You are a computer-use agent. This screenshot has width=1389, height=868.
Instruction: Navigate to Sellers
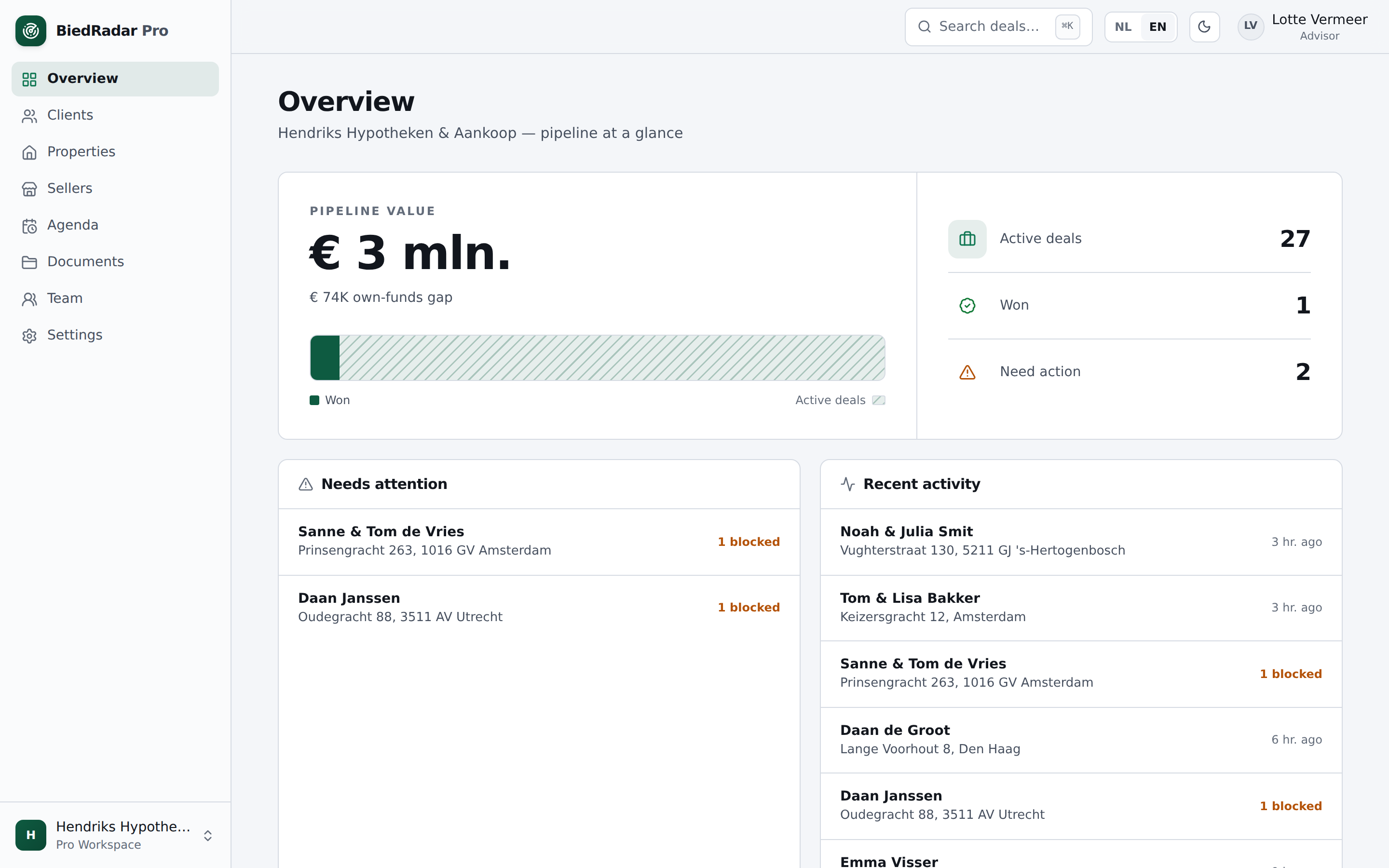pos(115,189)
